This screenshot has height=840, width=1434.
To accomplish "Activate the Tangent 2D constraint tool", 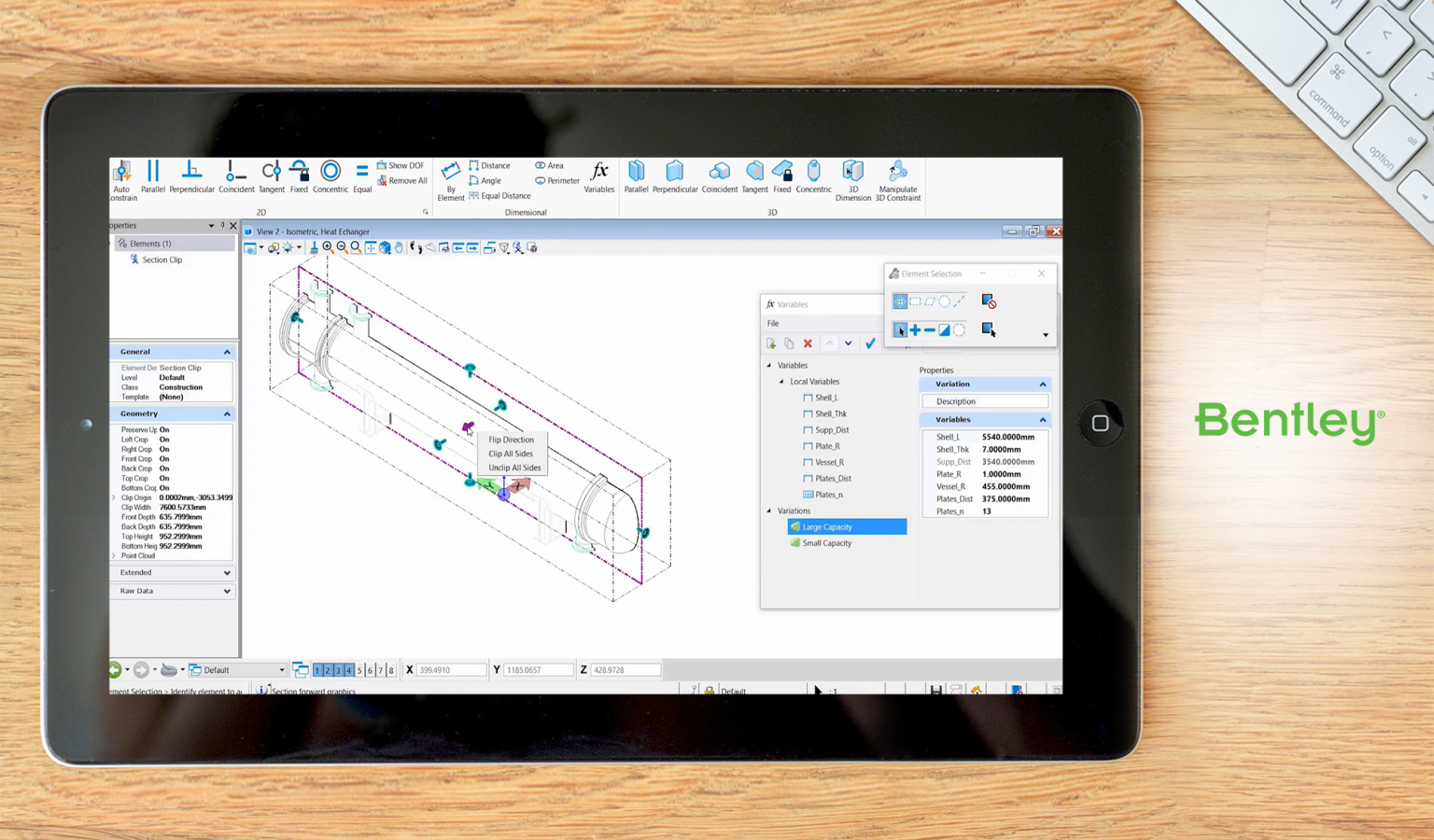I will point(271,175).
